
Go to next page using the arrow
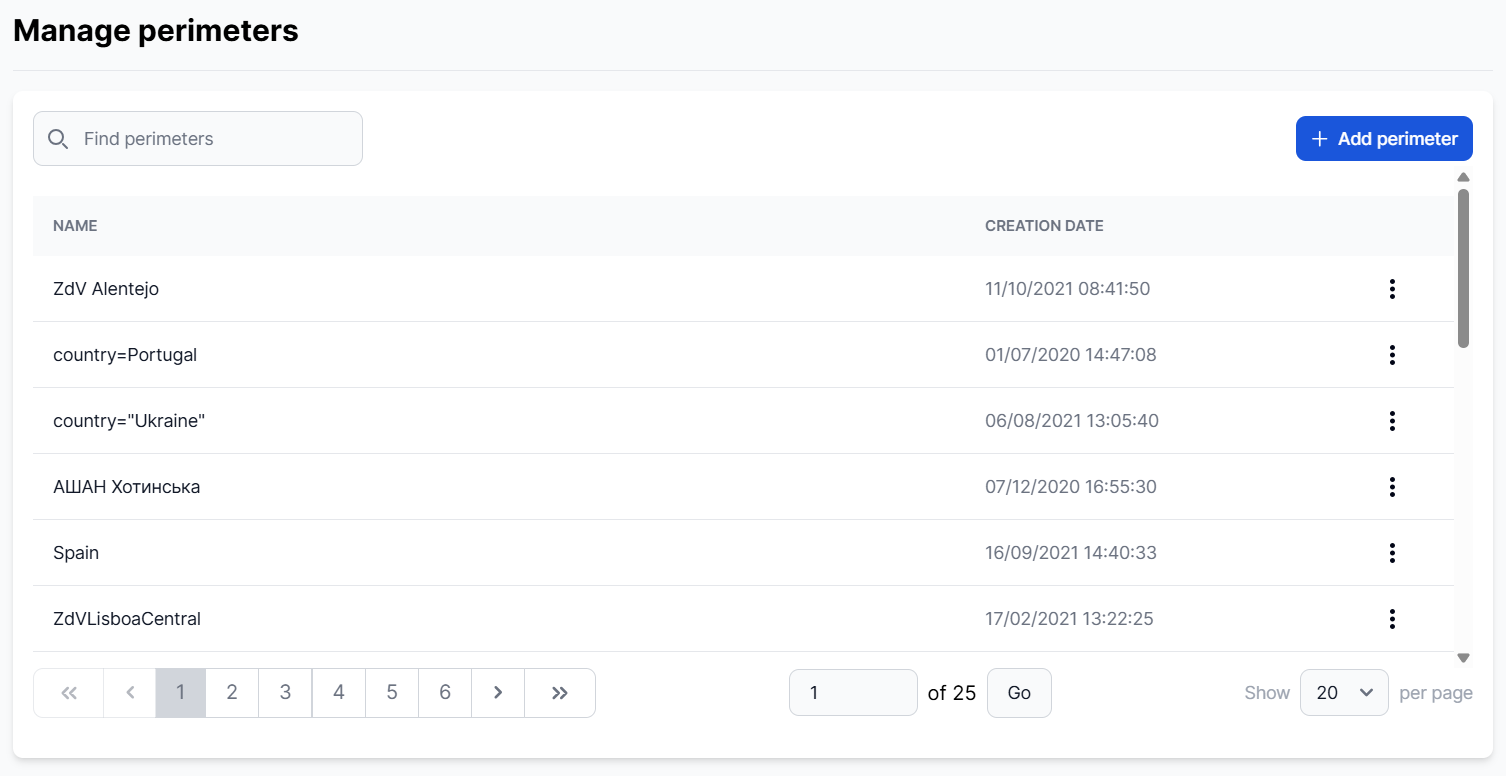coord(498,693)
